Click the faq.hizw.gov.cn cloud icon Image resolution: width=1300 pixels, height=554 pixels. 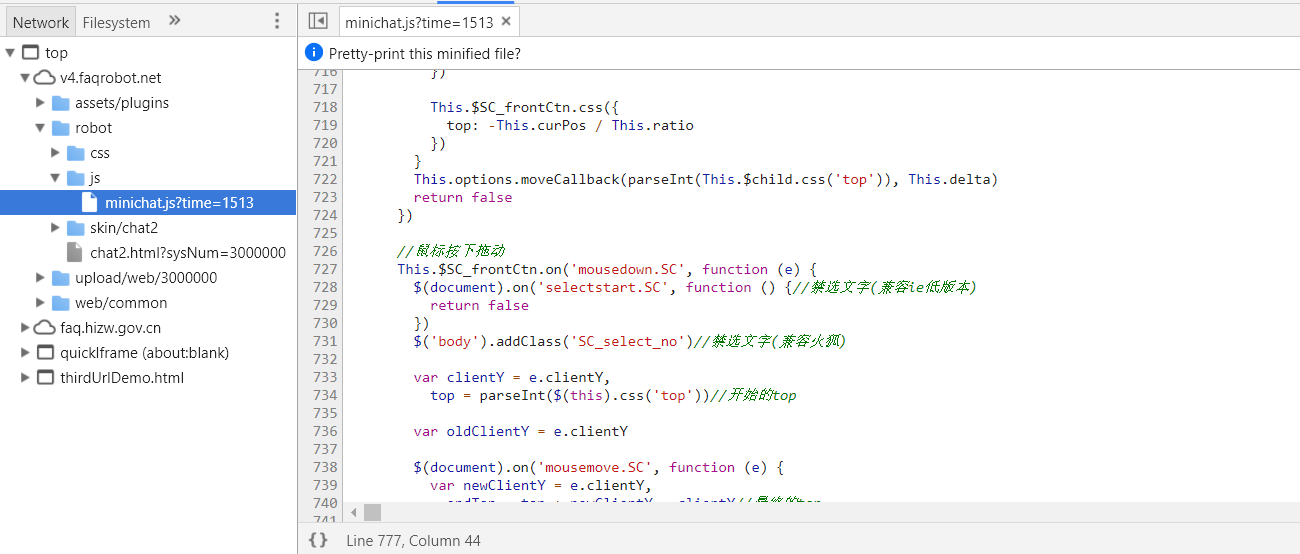(x=45, y=327)
